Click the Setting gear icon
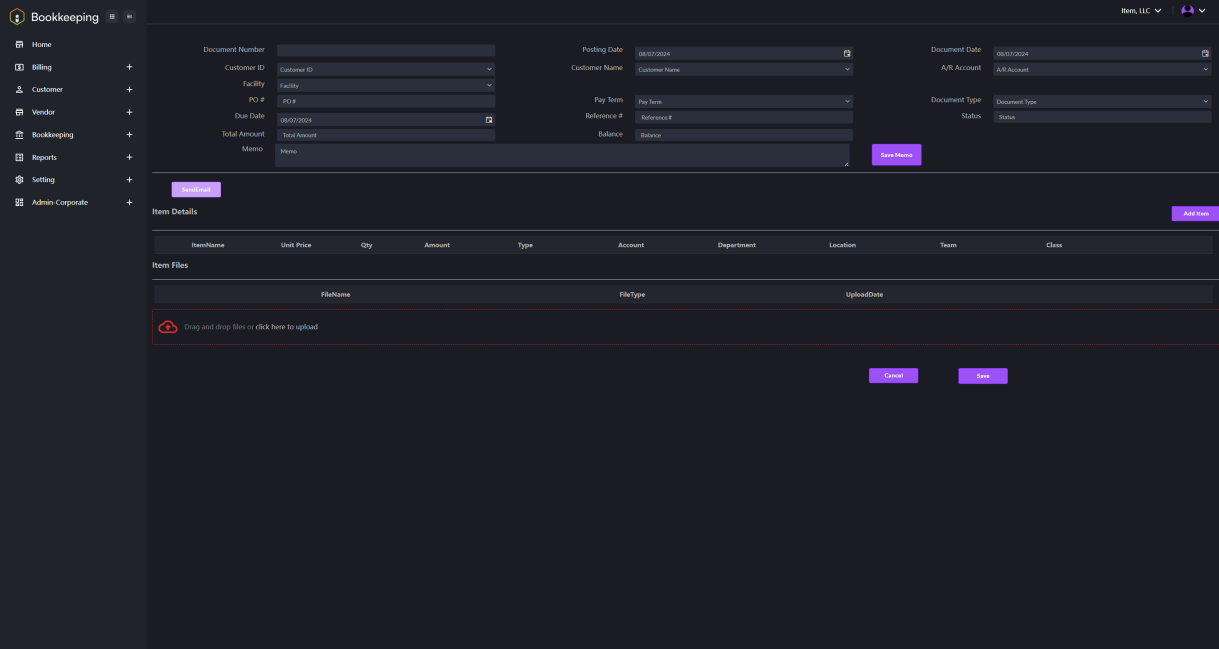Image resolution: width=1219 pixels, height=649 pixels. coord(20,179)
